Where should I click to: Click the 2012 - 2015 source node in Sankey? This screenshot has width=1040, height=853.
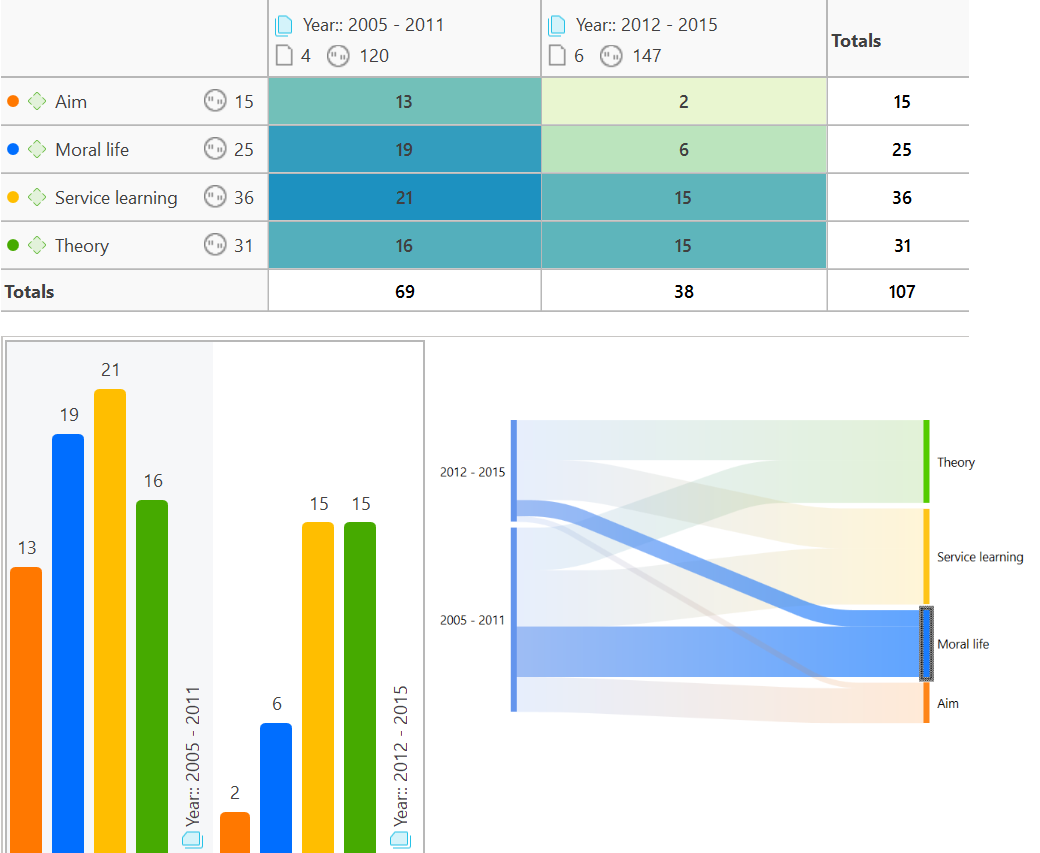514,470
